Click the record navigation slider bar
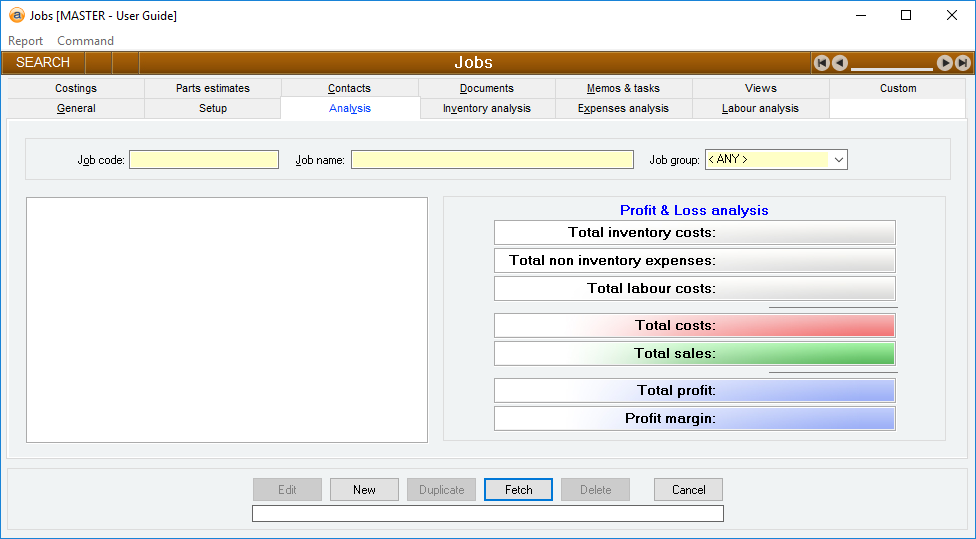This screenshot has width=976, height=539. 891,66
